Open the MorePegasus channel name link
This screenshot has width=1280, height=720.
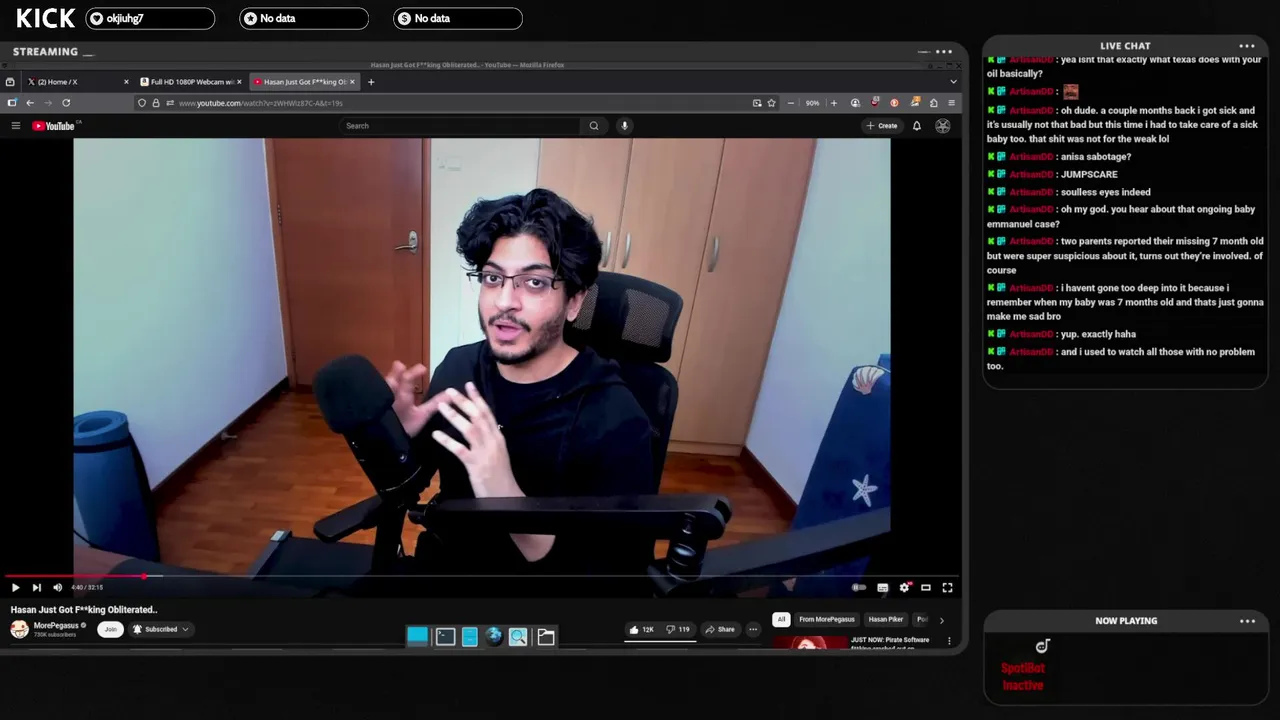coord(56,625)
